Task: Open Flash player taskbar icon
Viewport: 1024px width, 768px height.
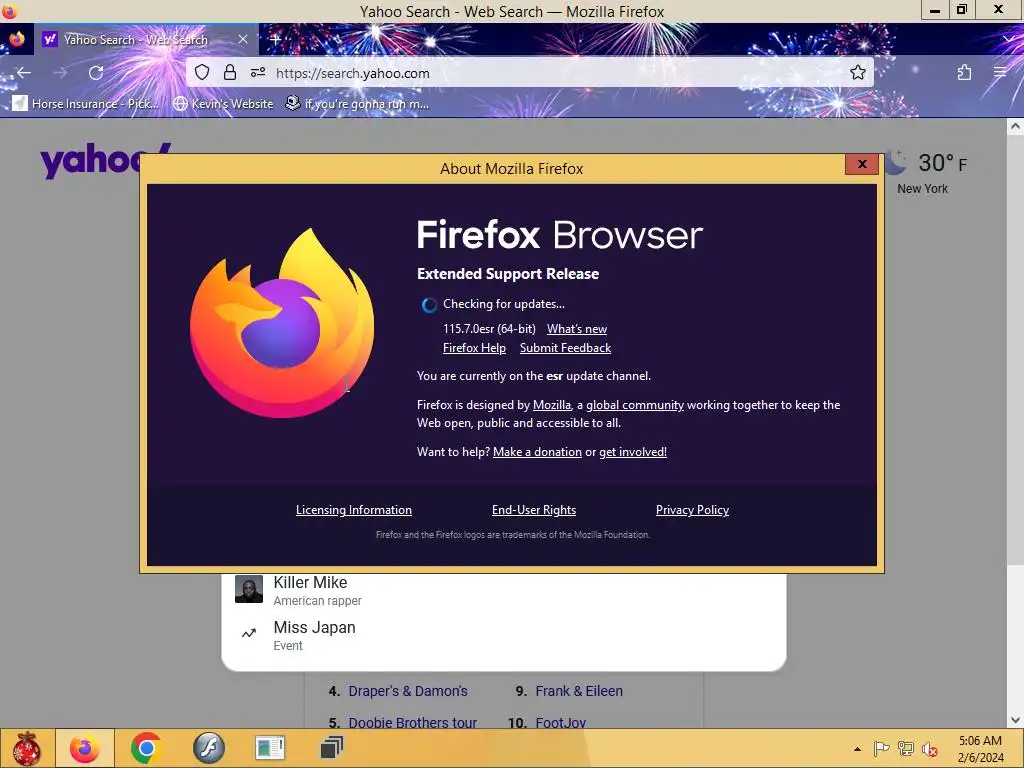Action: (208, 748)
